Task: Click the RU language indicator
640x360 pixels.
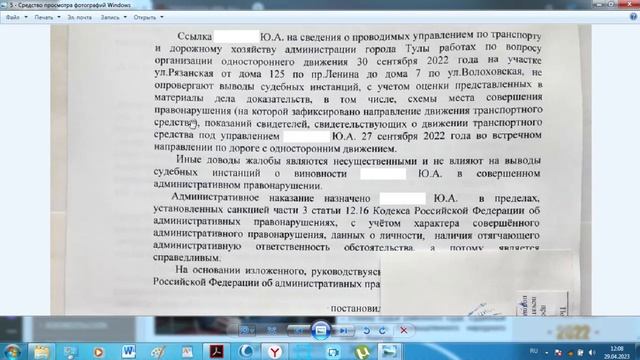Action: (533, 351)
